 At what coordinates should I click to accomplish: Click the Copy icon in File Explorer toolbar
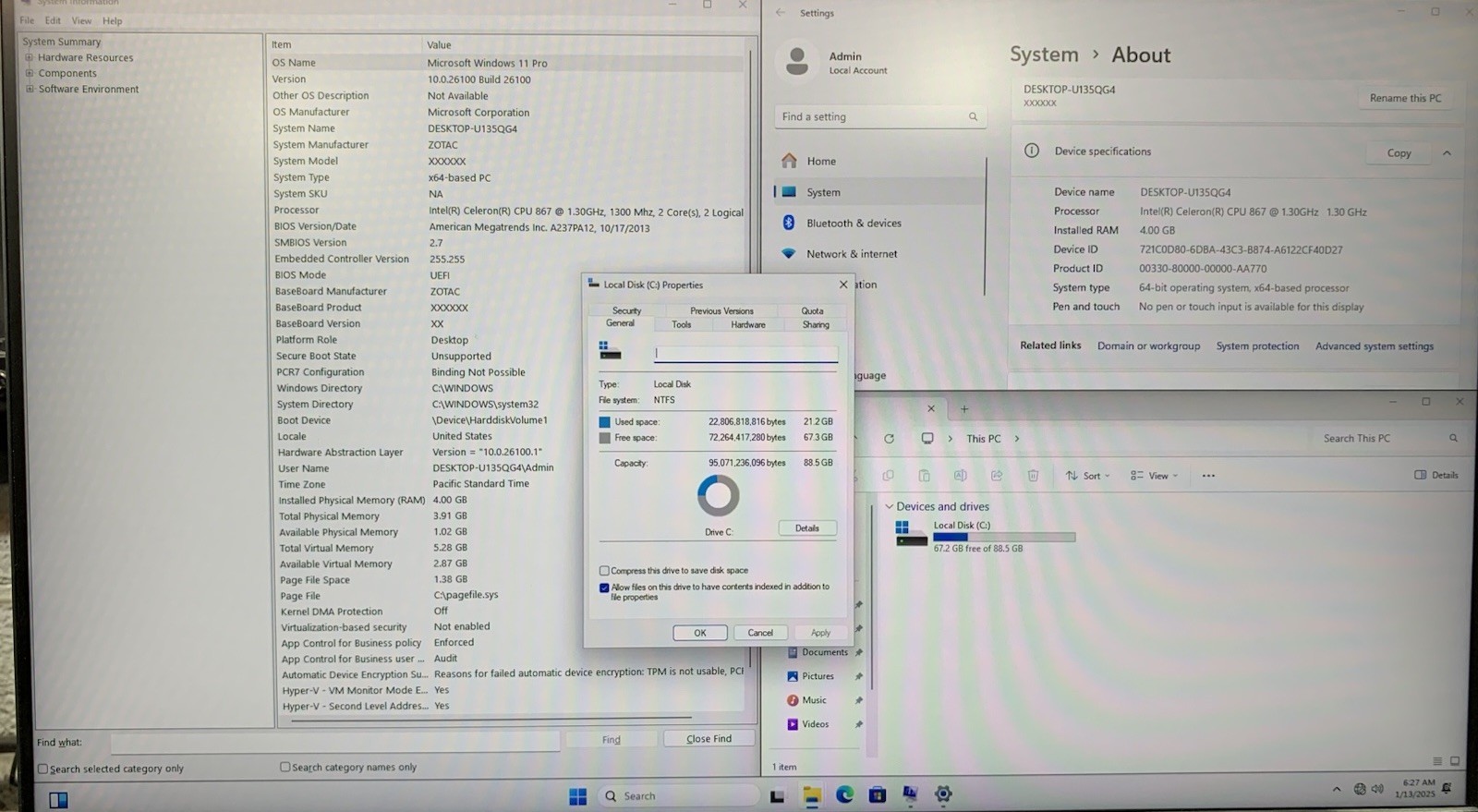[888, 476]
